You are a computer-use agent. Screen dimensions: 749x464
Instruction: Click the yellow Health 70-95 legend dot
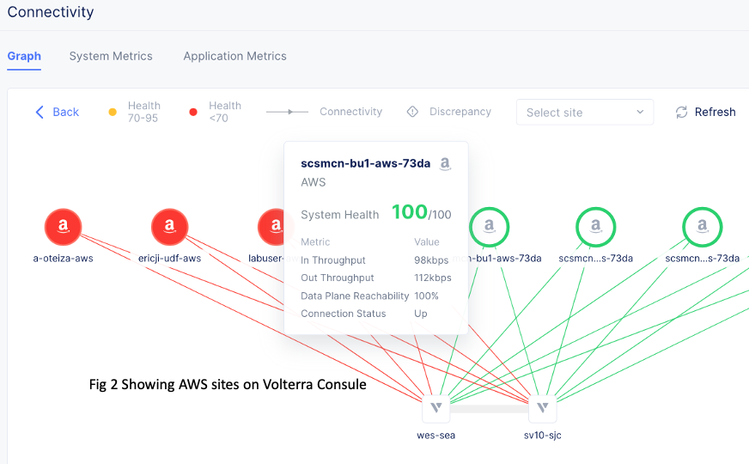[x=113, y=112]
